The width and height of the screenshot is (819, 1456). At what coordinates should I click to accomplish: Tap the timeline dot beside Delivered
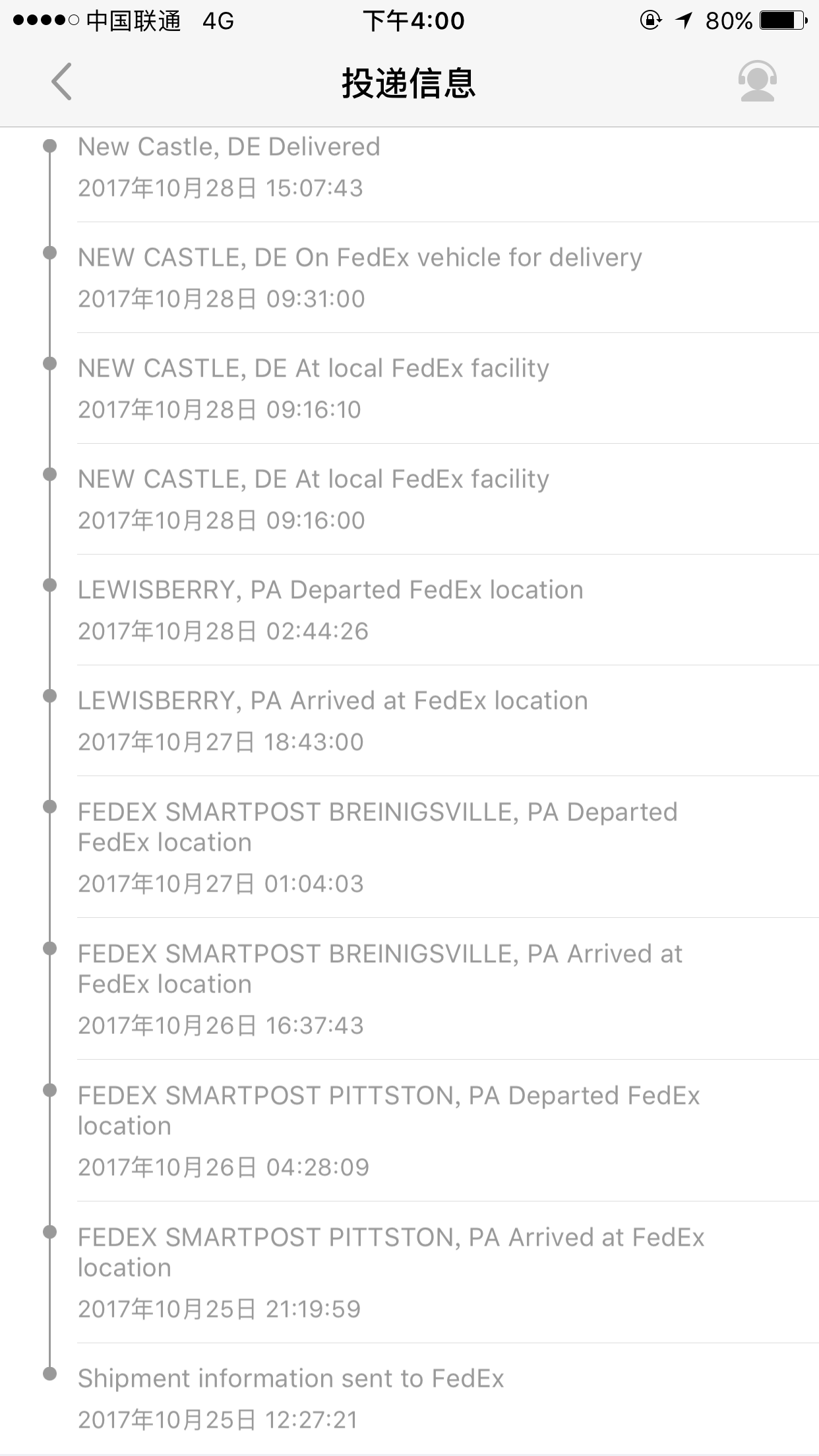[49, 146]
